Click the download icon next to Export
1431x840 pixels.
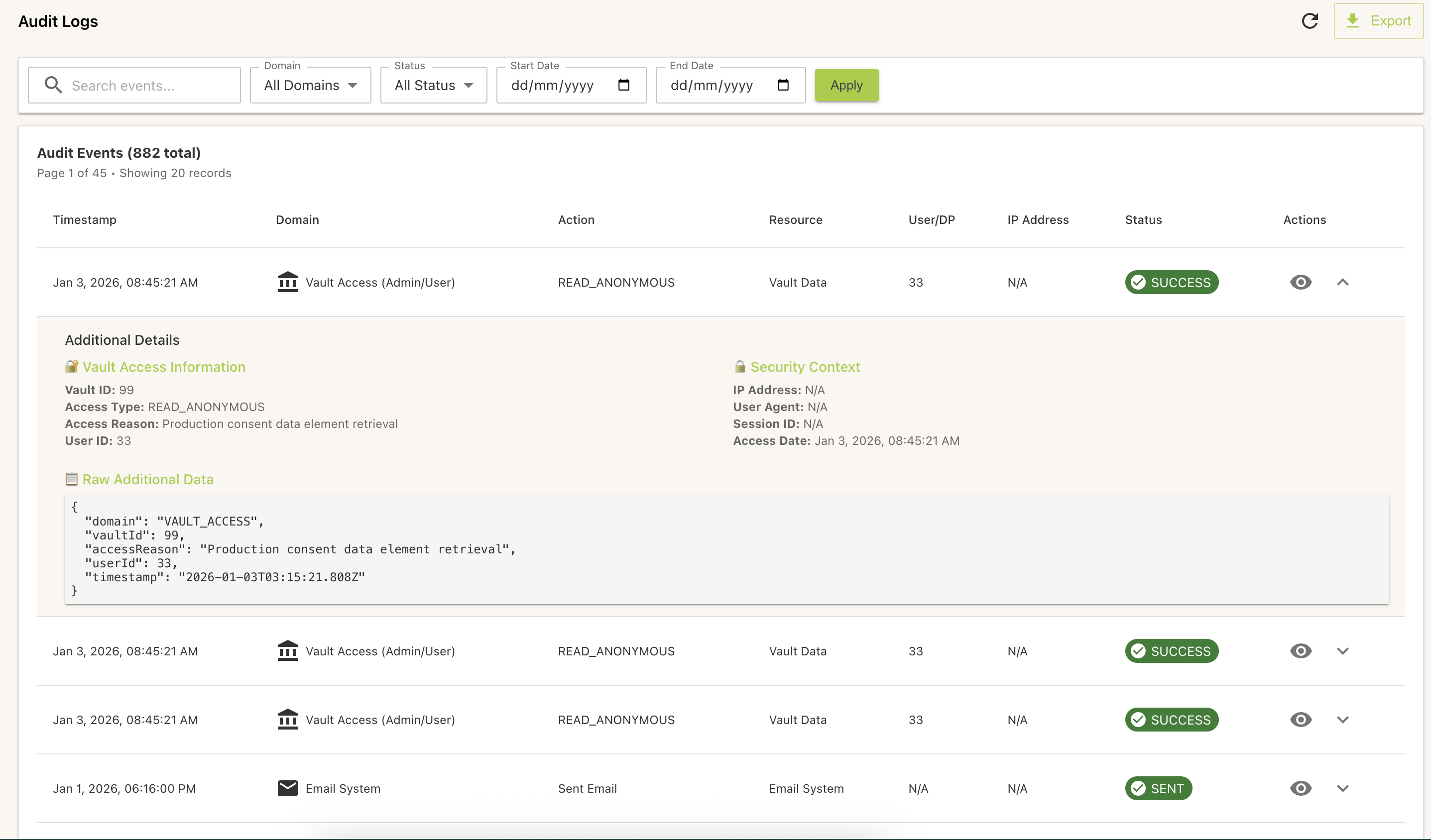pos(1353,21)
